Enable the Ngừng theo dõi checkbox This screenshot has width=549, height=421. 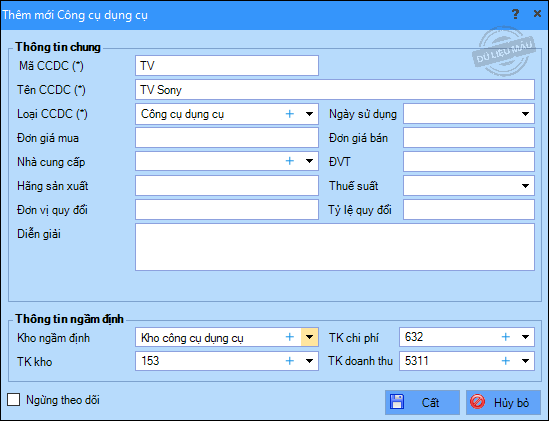click(14, 400)
